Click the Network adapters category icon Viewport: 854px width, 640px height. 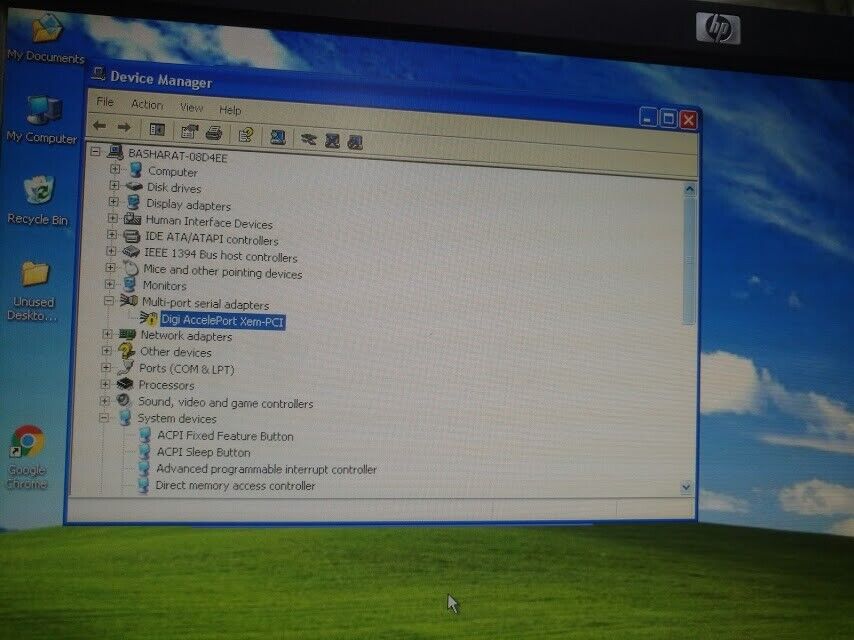[127, 334]
